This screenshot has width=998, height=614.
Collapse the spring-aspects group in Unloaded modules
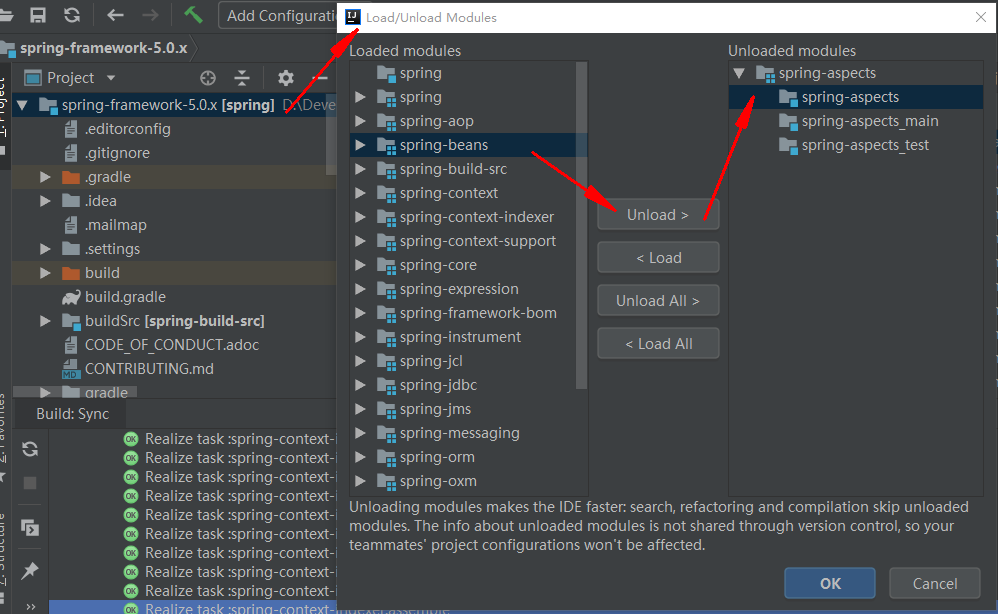739,73
